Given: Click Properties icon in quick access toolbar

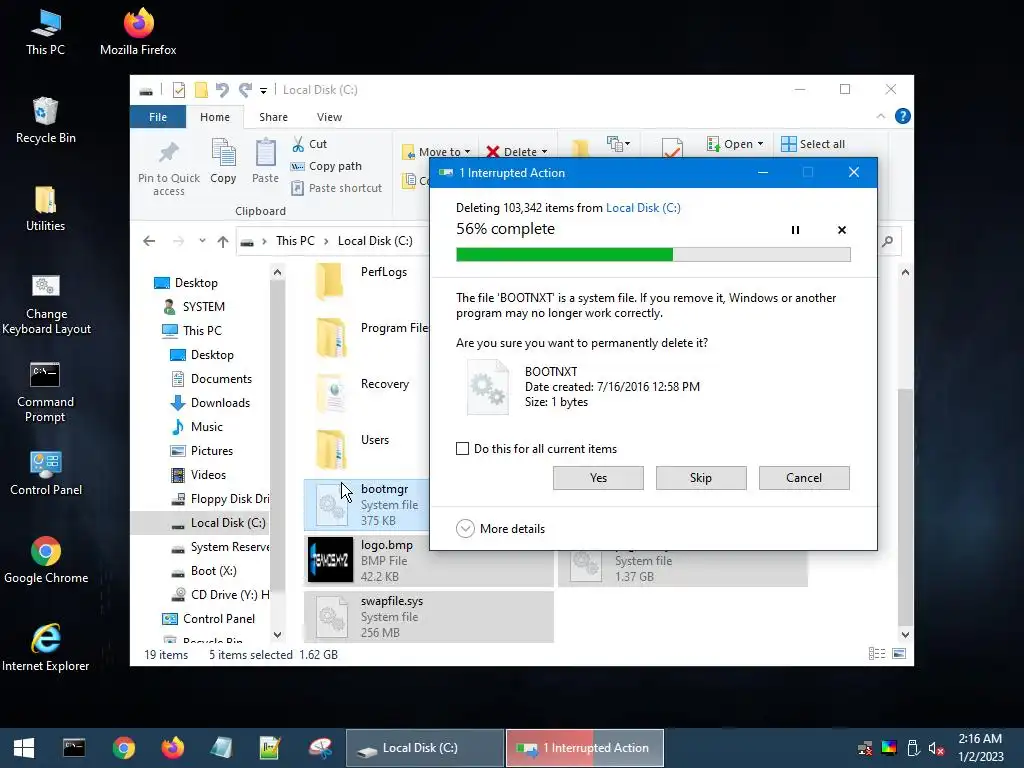Looking at the screenshot, I should [178, 89].
